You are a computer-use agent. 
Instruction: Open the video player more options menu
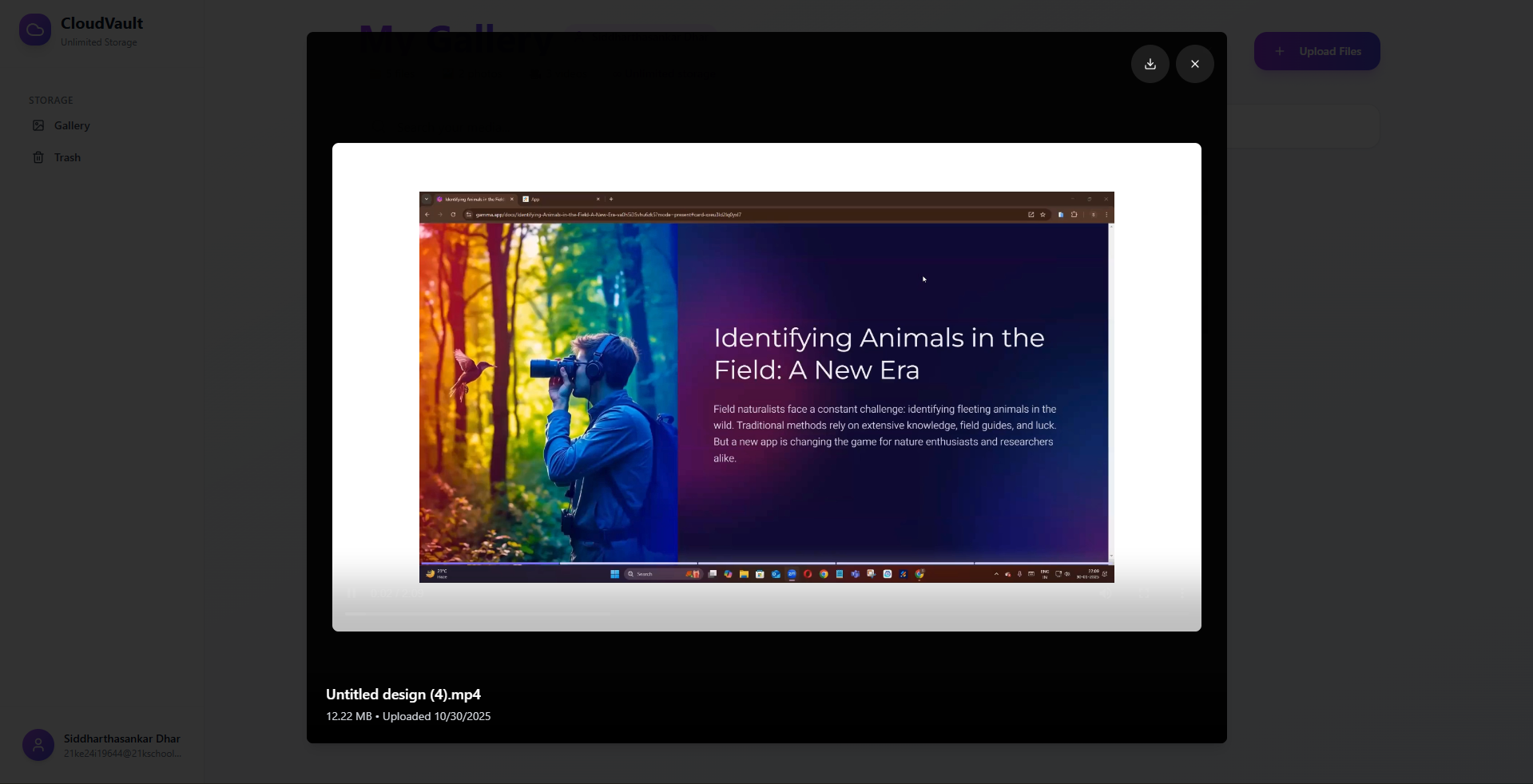point(1182,593)
